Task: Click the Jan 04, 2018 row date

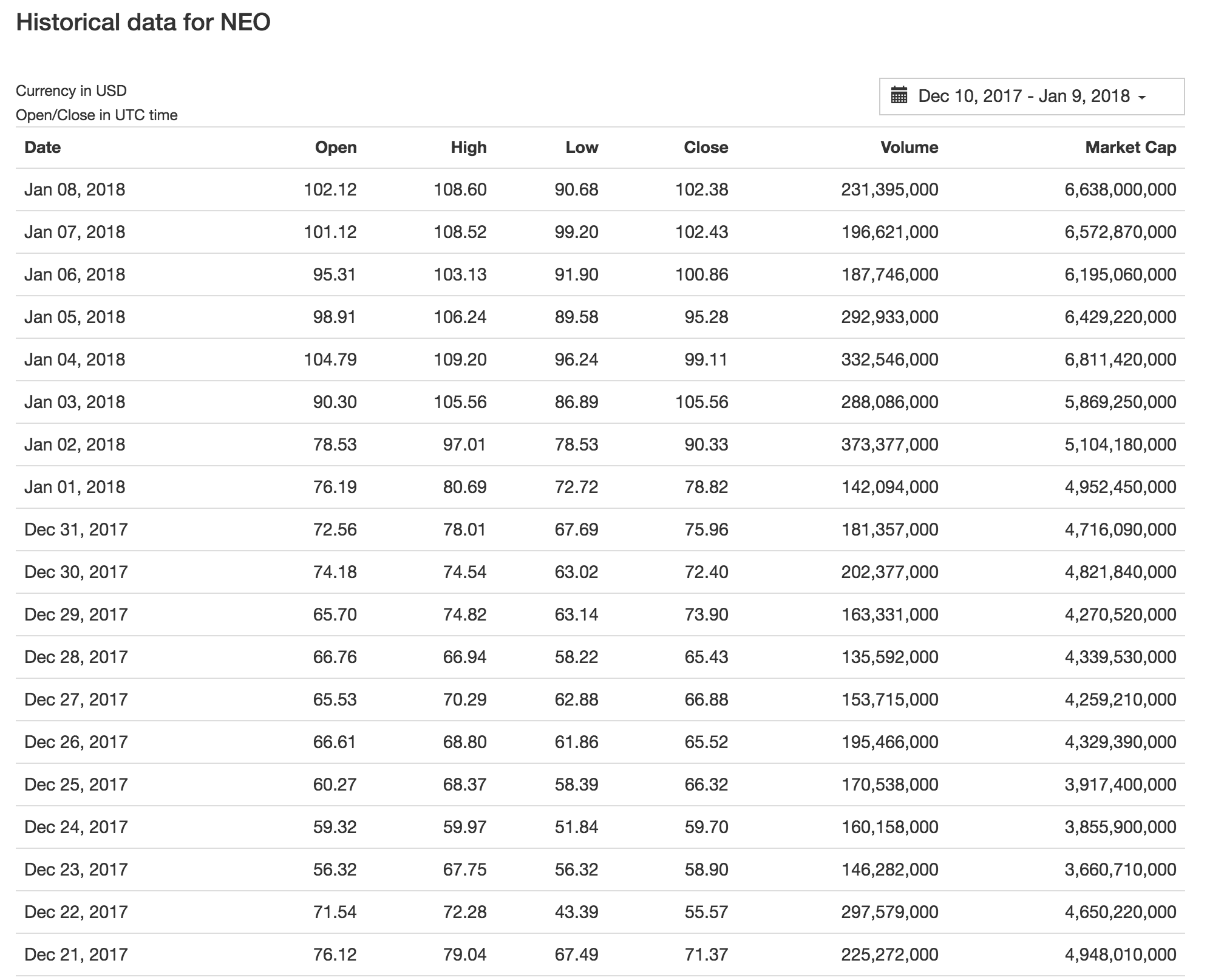Action: click(x=75, y=359)
